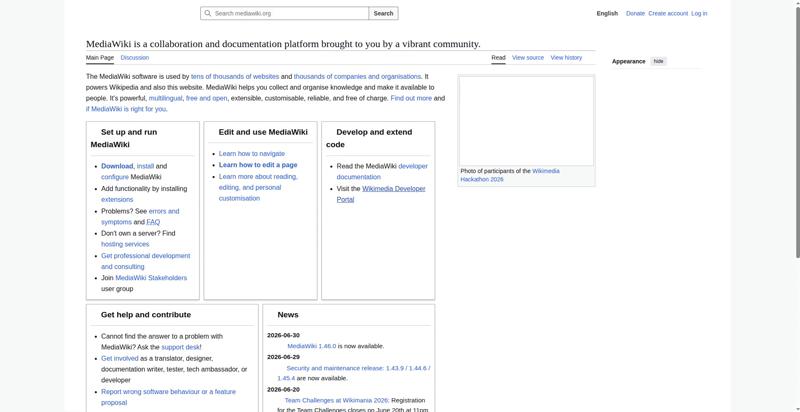Open developer documentation link
This screenshot has height=412, width=800.
(382, 171)
